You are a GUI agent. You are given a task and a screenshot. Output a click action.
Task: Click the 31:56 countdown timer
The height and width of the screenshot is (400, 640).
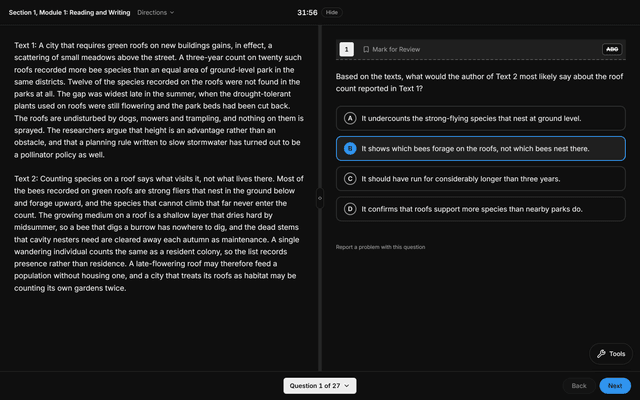(x=307, y=13)
